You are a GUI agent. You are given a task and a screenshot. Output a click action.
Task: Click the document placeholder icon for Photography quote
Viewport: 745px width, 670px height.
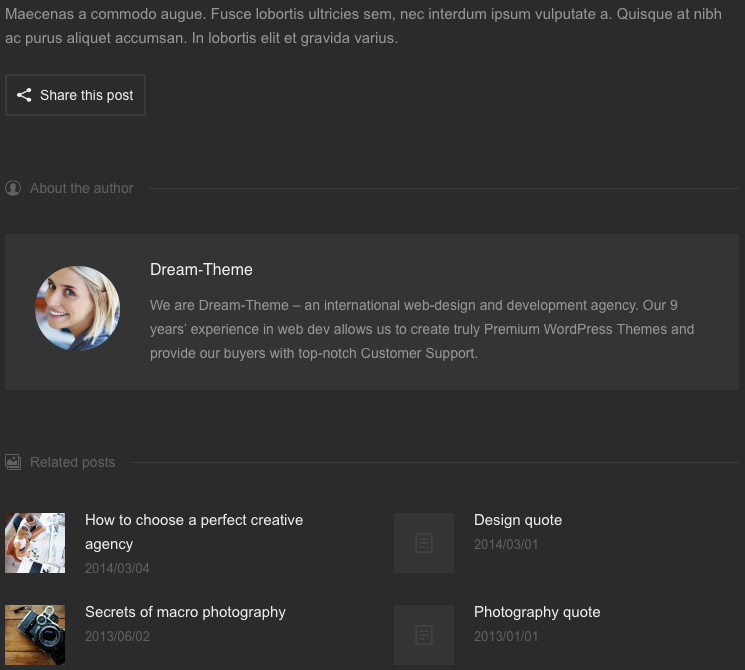coord(424,635)
